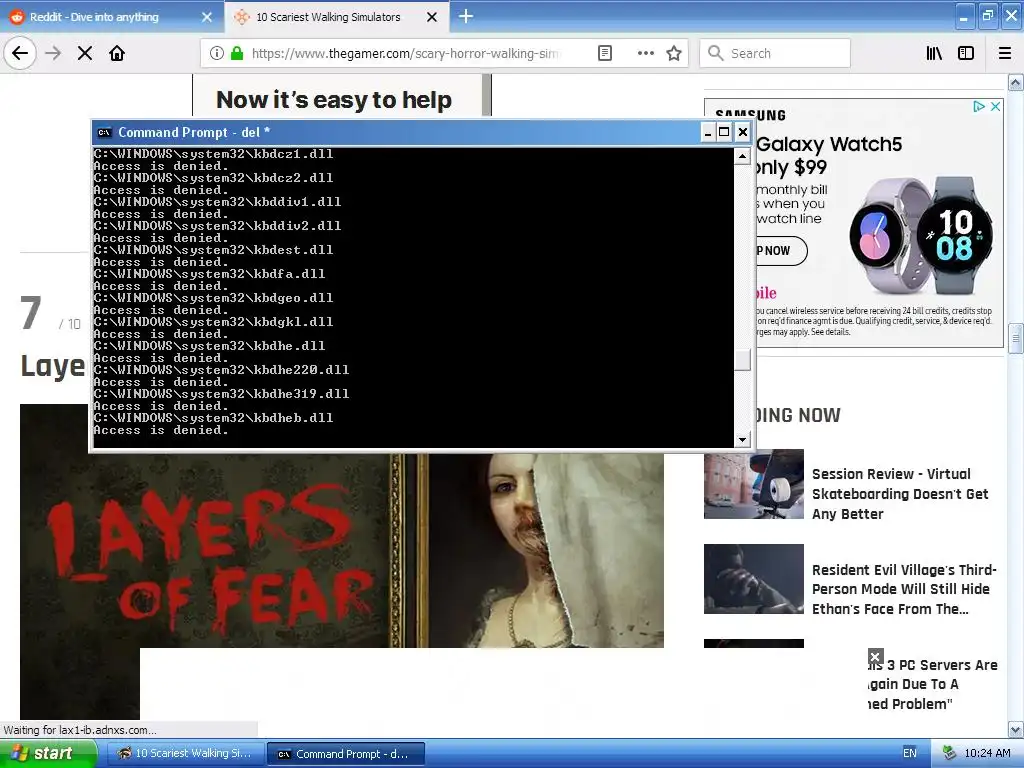The width and height of the screenshot is (1024, 768).
Task: Bookmark this page with the star icon
Action: (x=674, y=53)
